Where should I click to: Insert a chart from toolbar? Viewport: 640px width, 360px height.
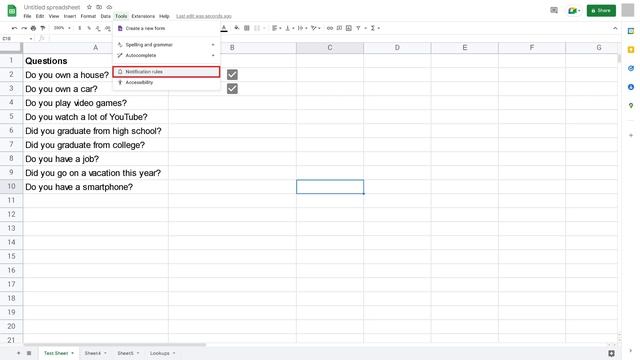[349, 28]
